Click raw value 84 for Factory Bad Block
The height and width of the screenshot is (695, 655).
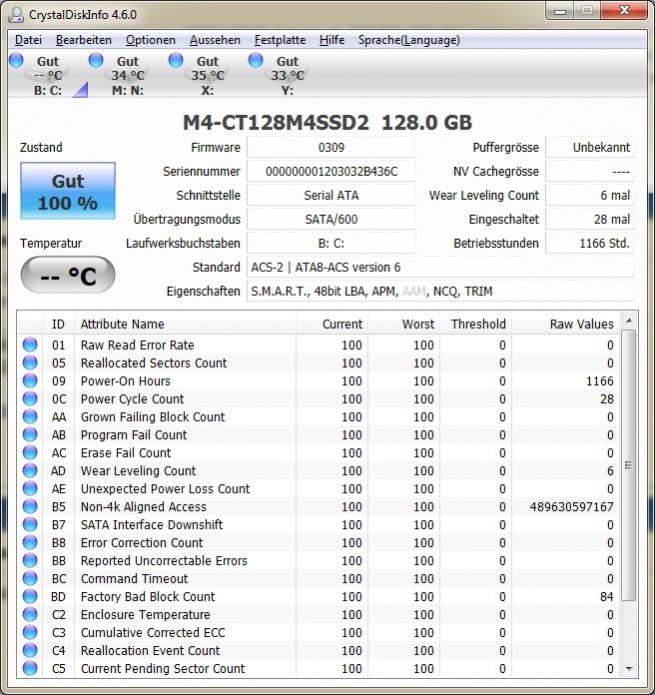click(x=607, y=597)
